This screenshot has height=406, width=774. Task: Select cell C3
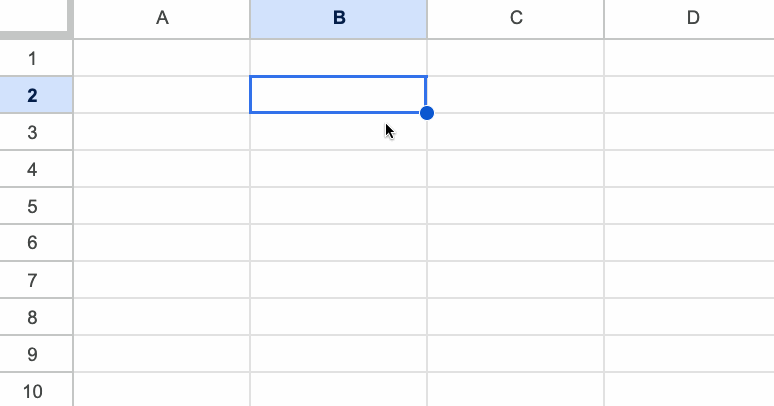click(516, 132)
